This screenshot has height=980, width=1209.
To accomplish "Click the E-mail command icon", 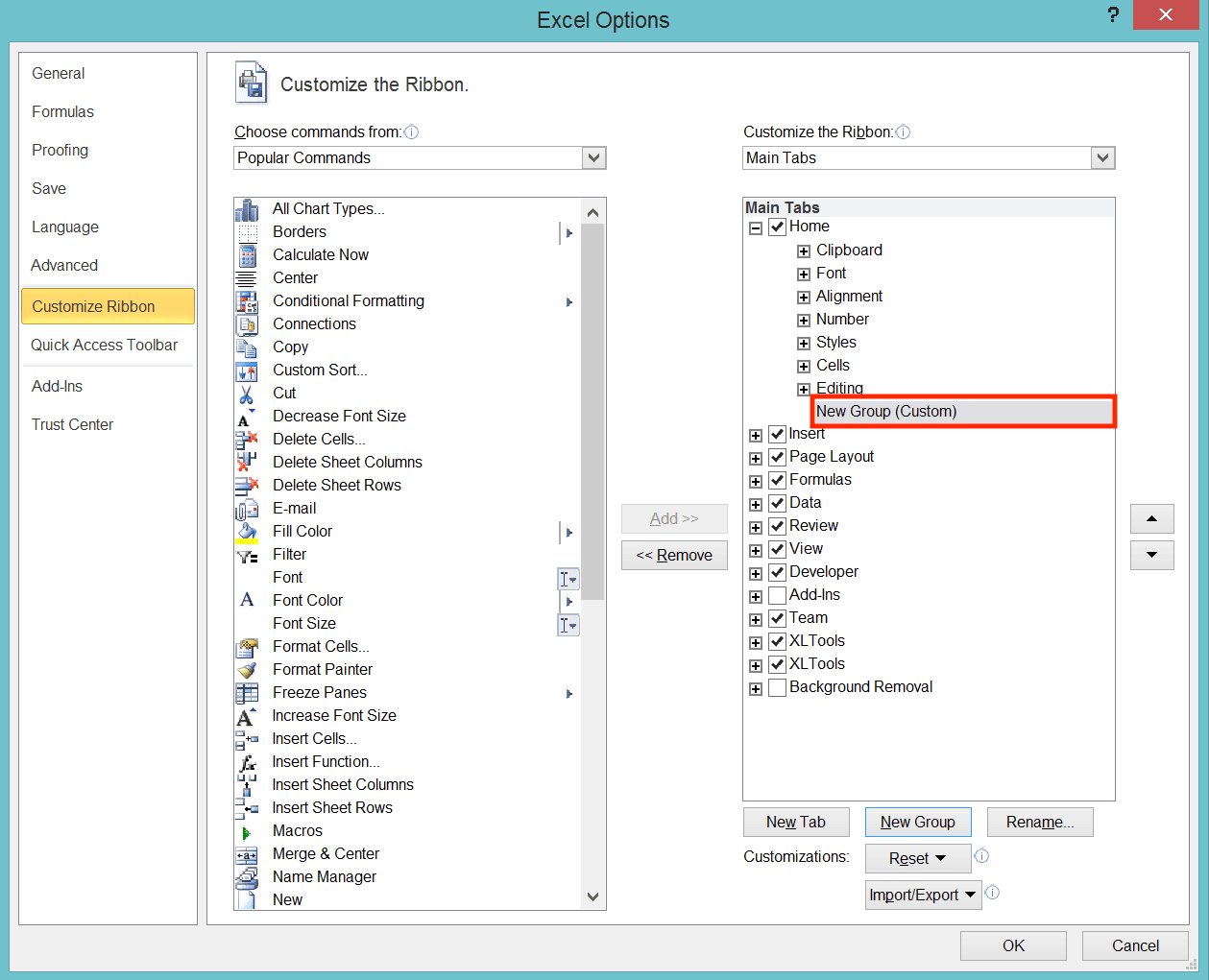I will [x=247, y=509].
